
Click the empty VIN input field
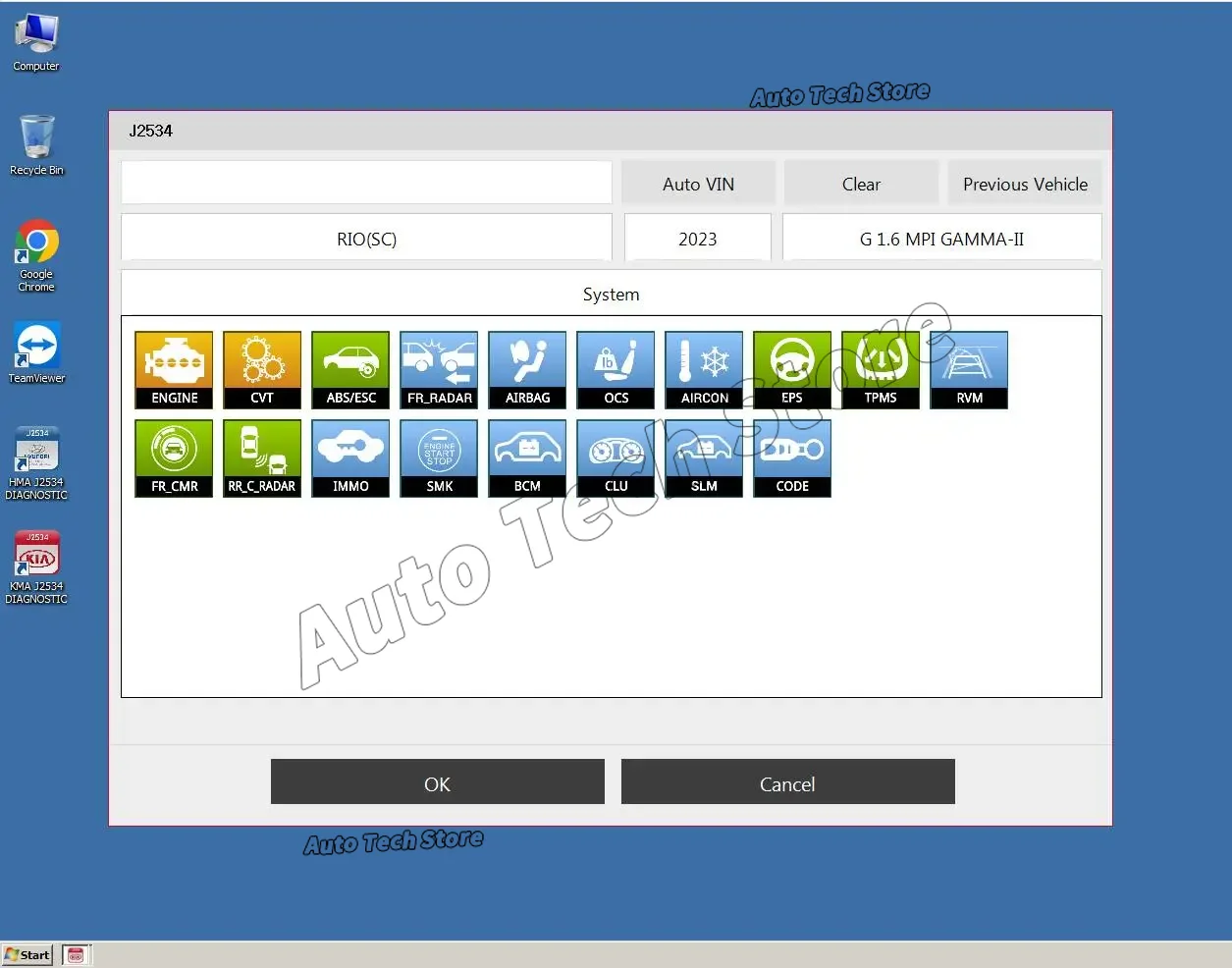coord(366,183)
